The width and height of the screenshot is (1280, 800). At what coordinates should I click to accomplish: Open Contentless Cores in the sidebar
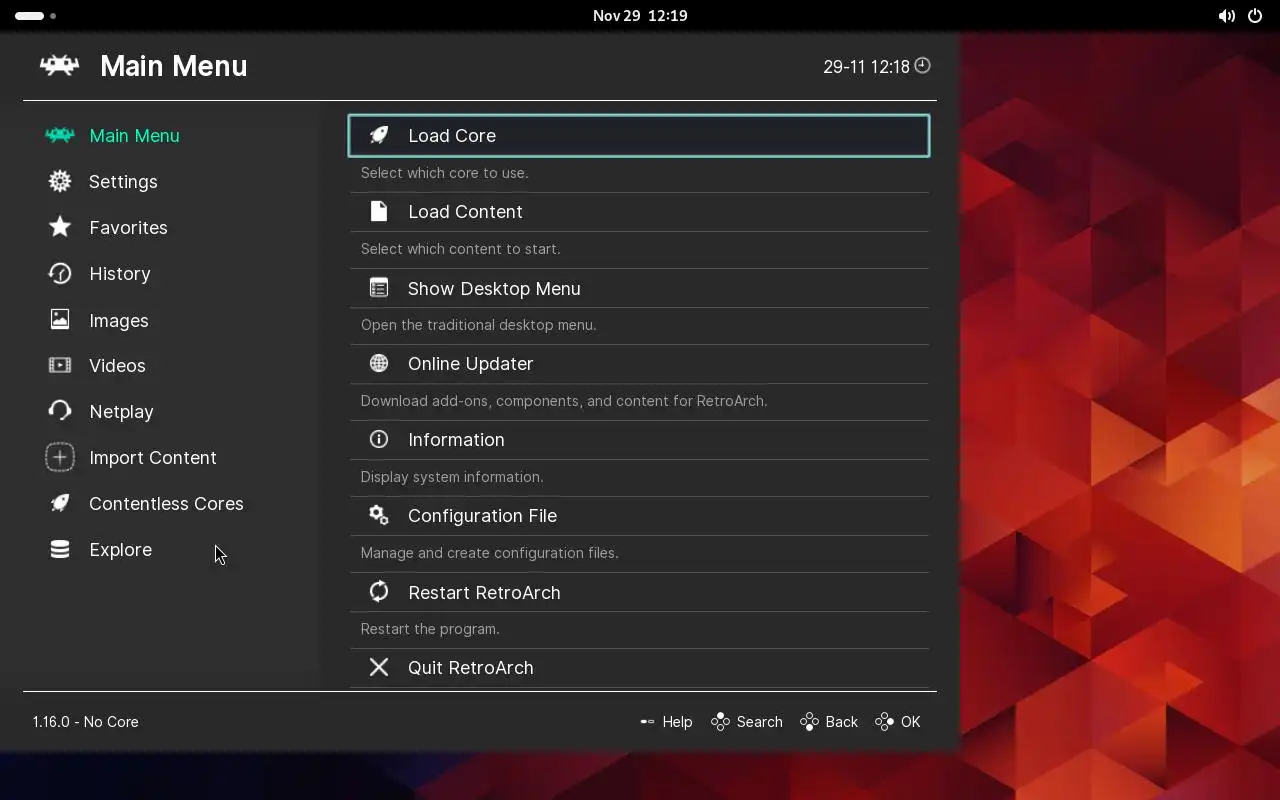(166, 503)
